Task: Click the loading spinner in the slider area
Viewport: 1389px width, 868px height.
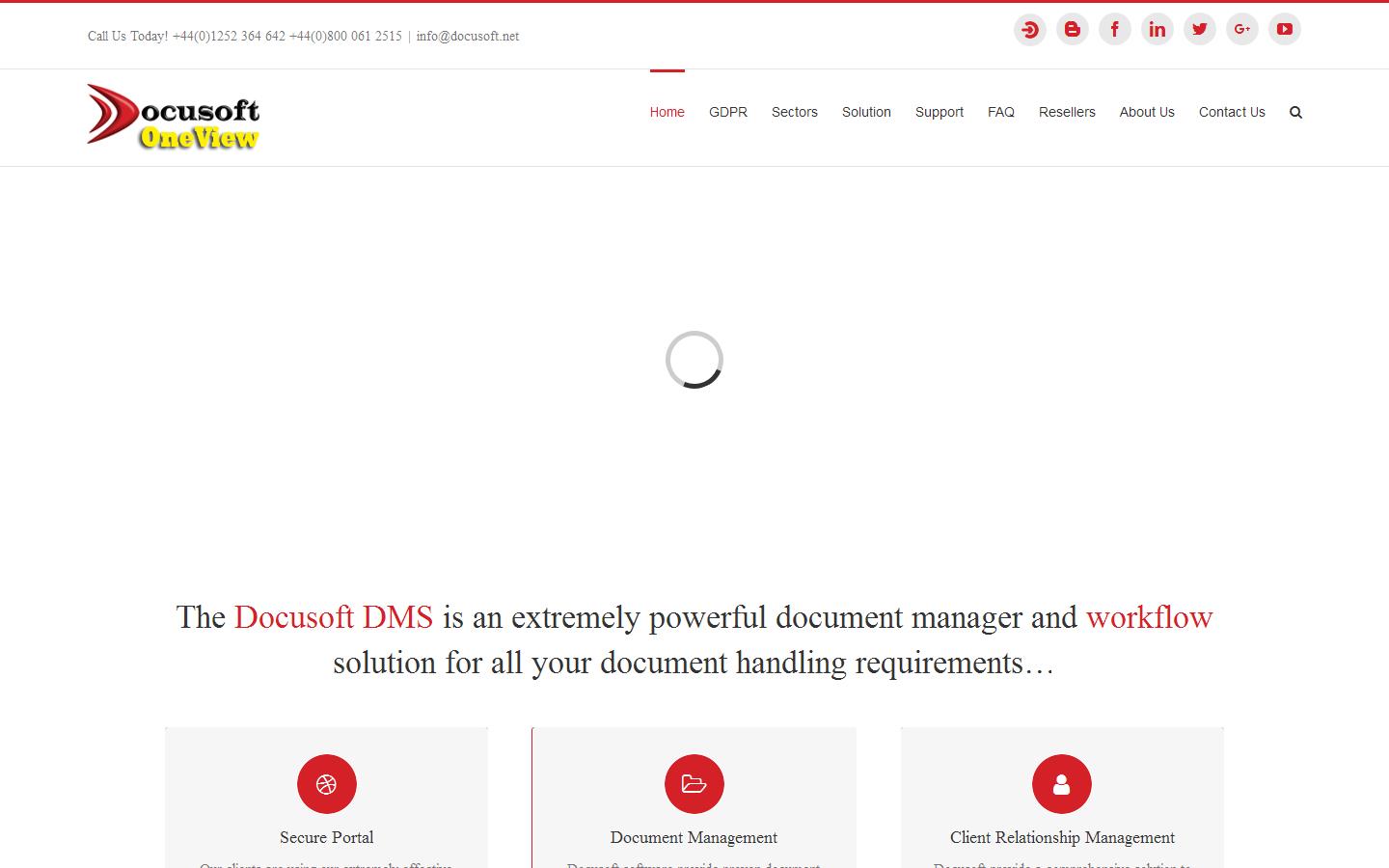Action: coord(694,360)
